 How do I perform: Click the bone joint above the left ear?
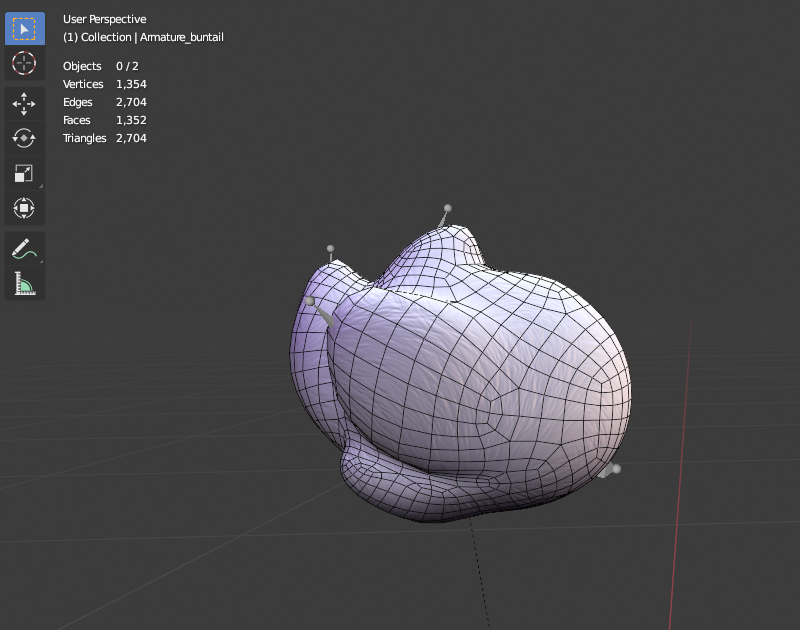coord(331,248)
